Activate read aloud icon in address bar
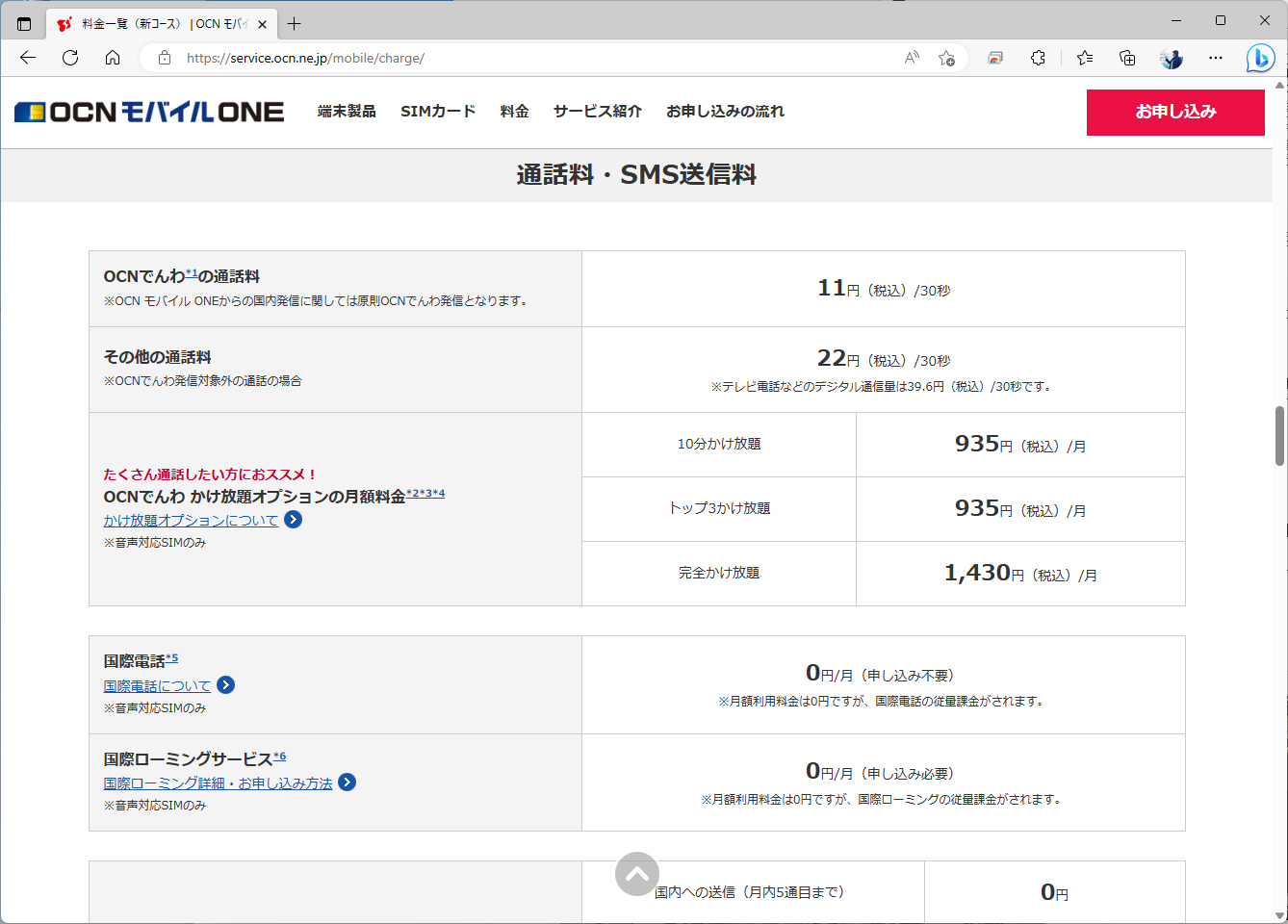 [912, 58]
